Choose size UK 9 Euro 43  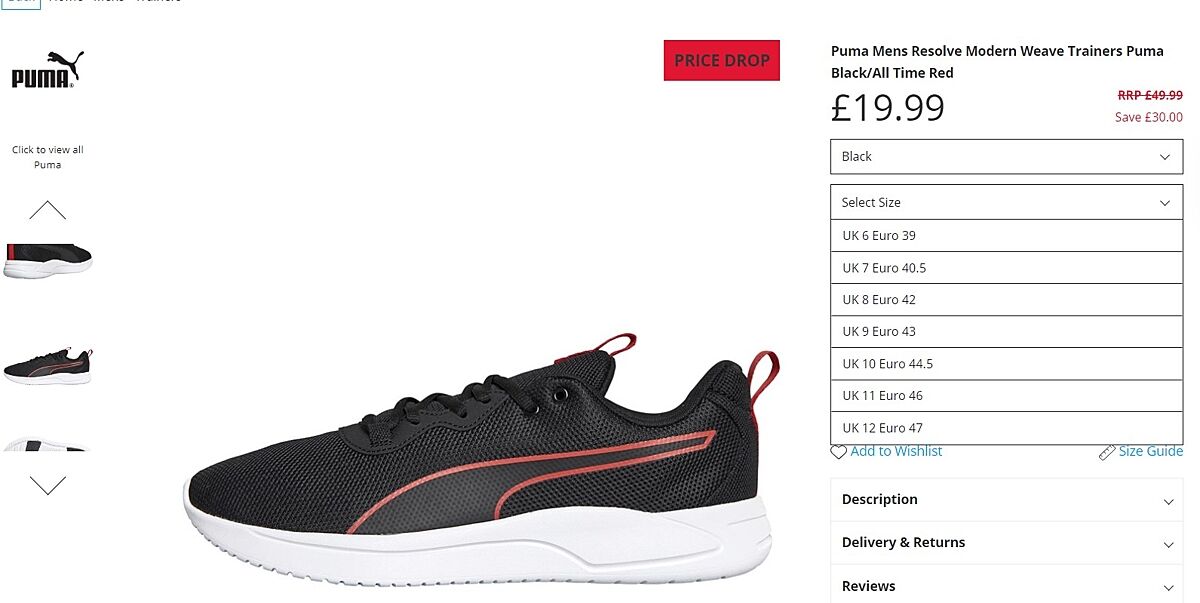[x=1007, y=332]
